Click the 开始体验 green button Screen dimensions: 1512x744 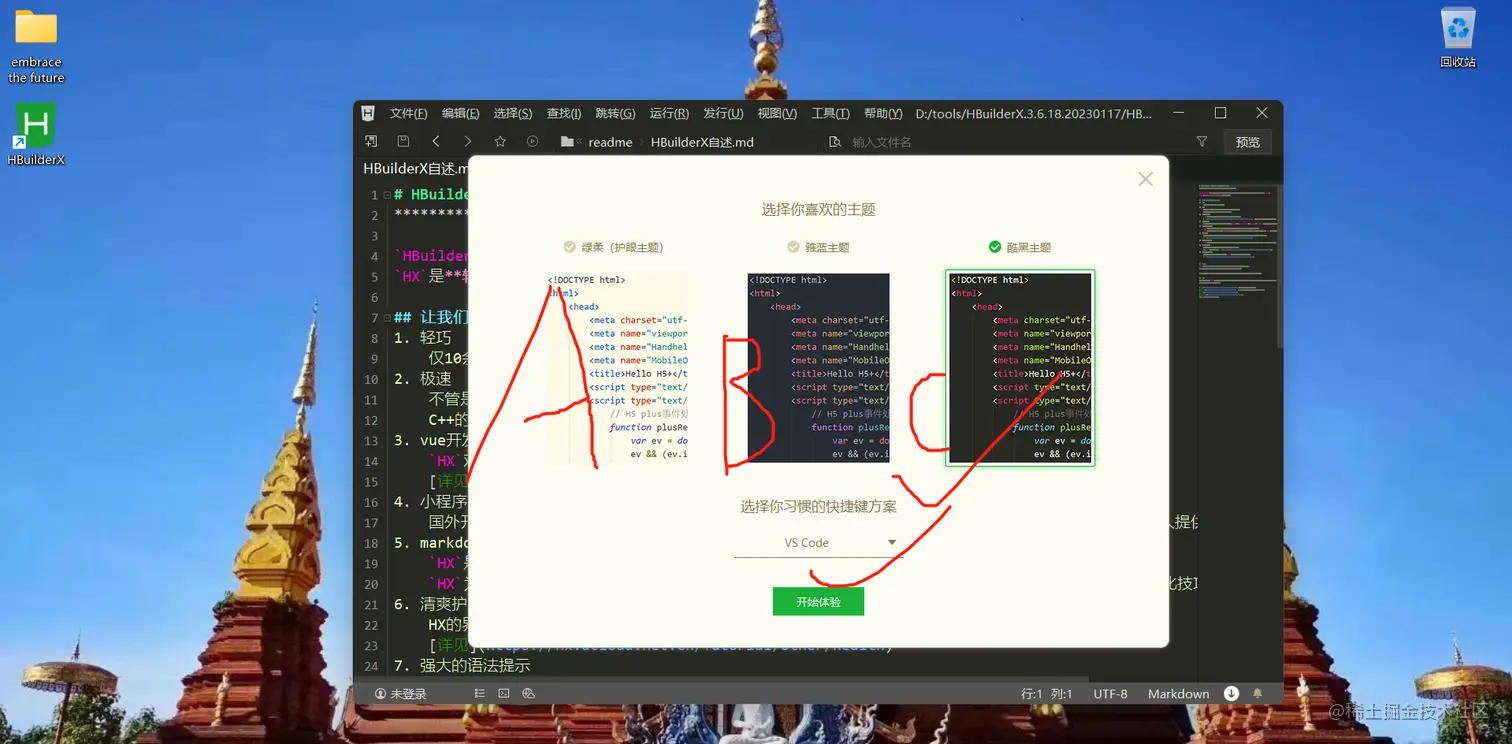(x=818, y=602)
